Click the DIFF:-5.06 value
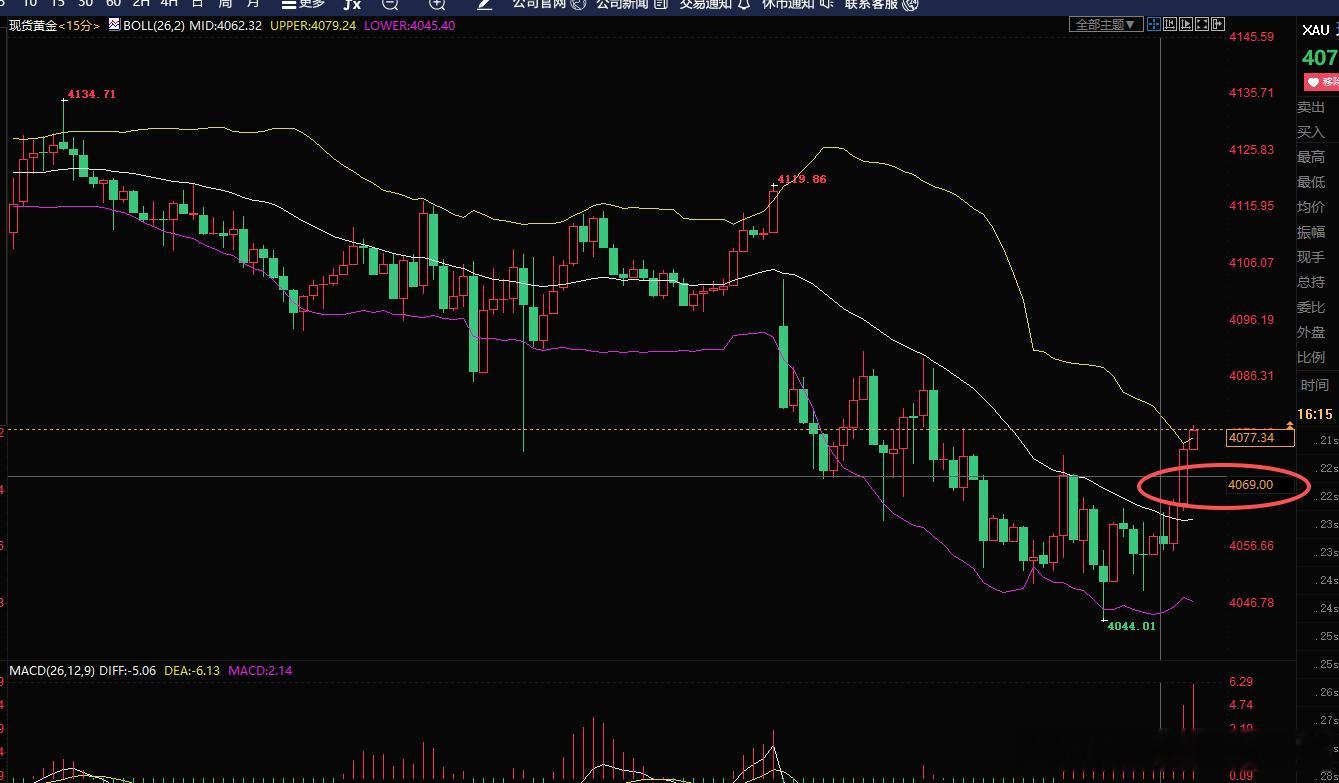 (x=128, y=670)
